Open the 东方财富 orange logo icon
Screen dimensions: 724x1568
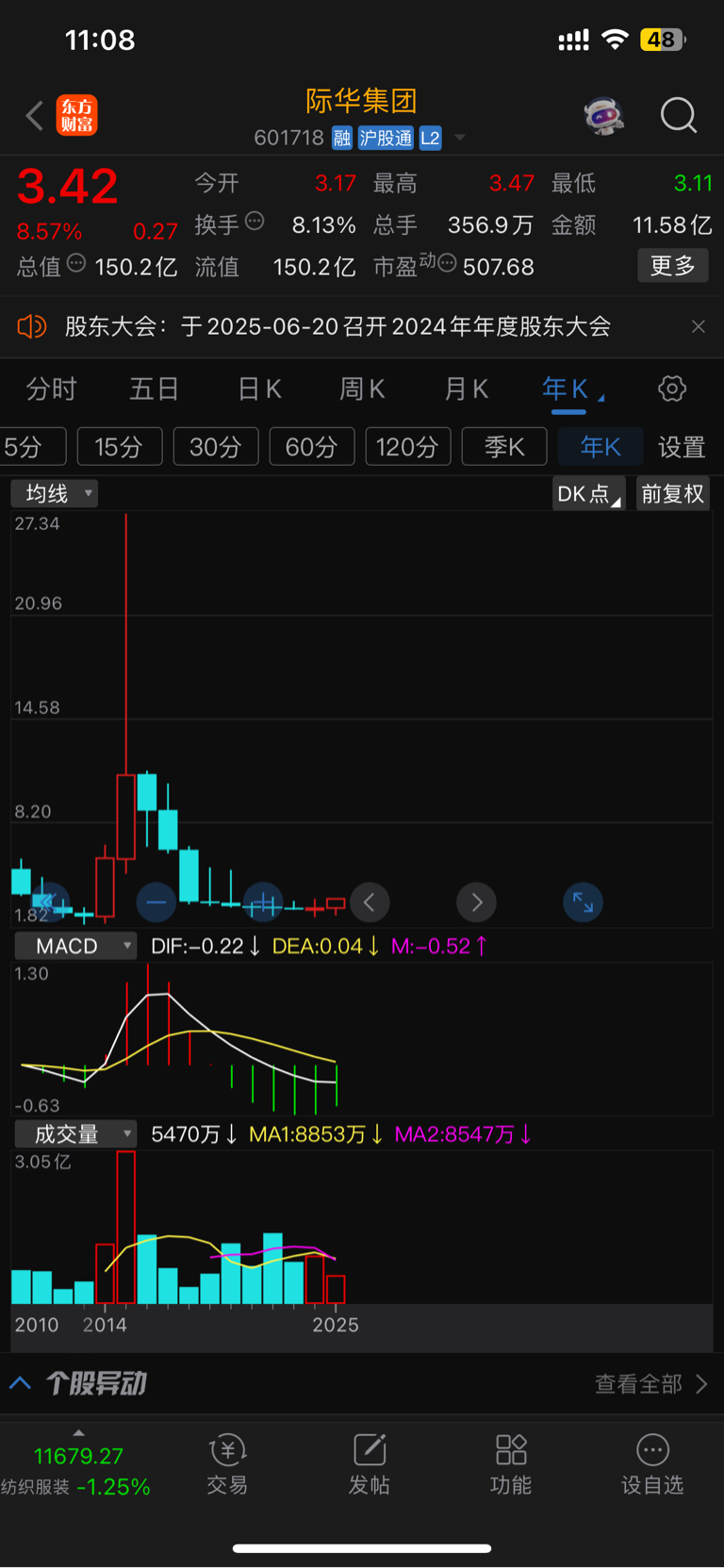pos(76,116)
